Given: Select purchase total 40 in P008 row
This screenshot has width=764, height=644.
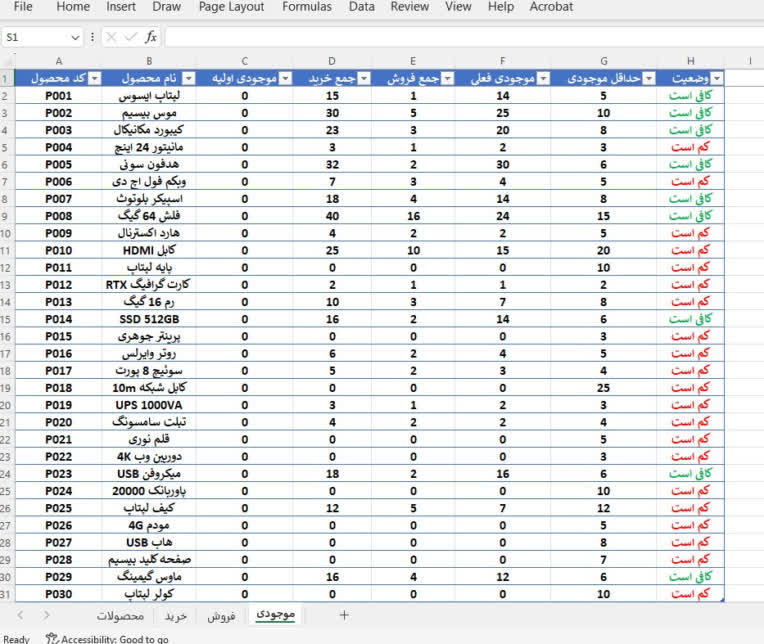Looking at the screenshot, I should coord(332,216).
